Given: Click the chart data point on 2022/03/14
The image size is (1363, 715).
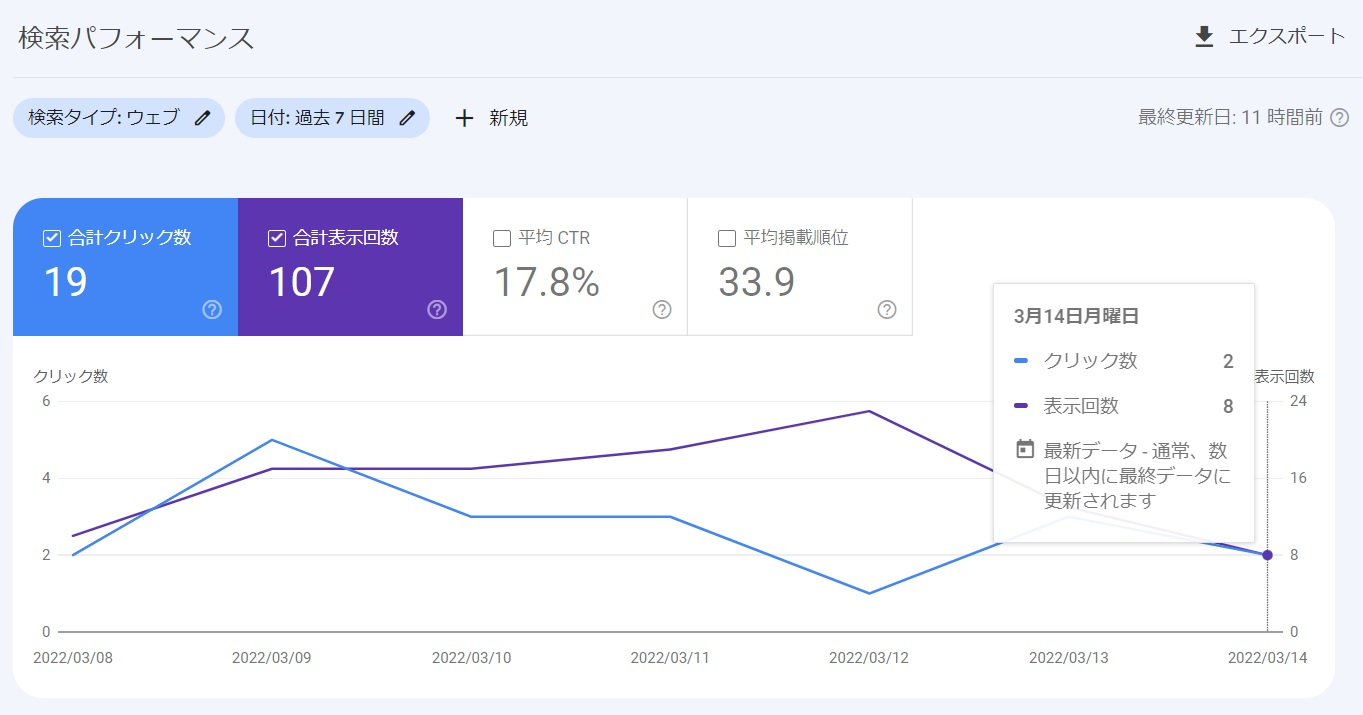Looking at the screenshot, I should [x=1267, y=555].
